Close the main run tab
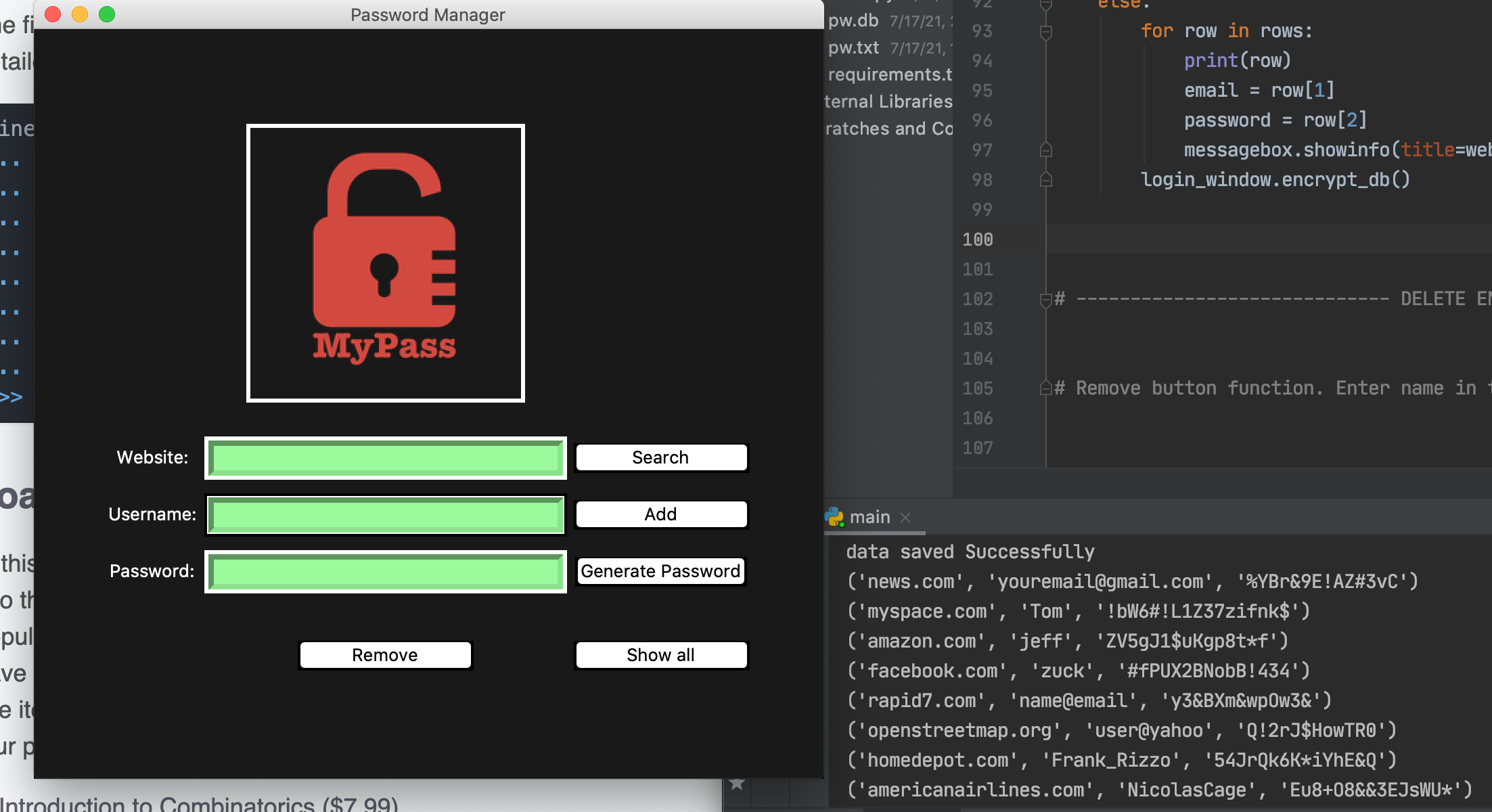1492x812 pixels. (906, 518)
